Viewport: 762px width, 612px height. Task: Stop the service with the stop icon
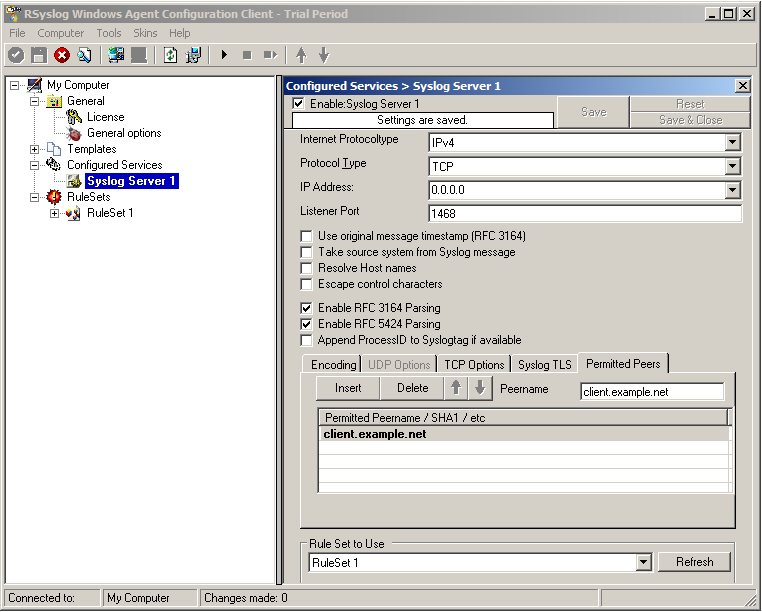tap(247, 55)
